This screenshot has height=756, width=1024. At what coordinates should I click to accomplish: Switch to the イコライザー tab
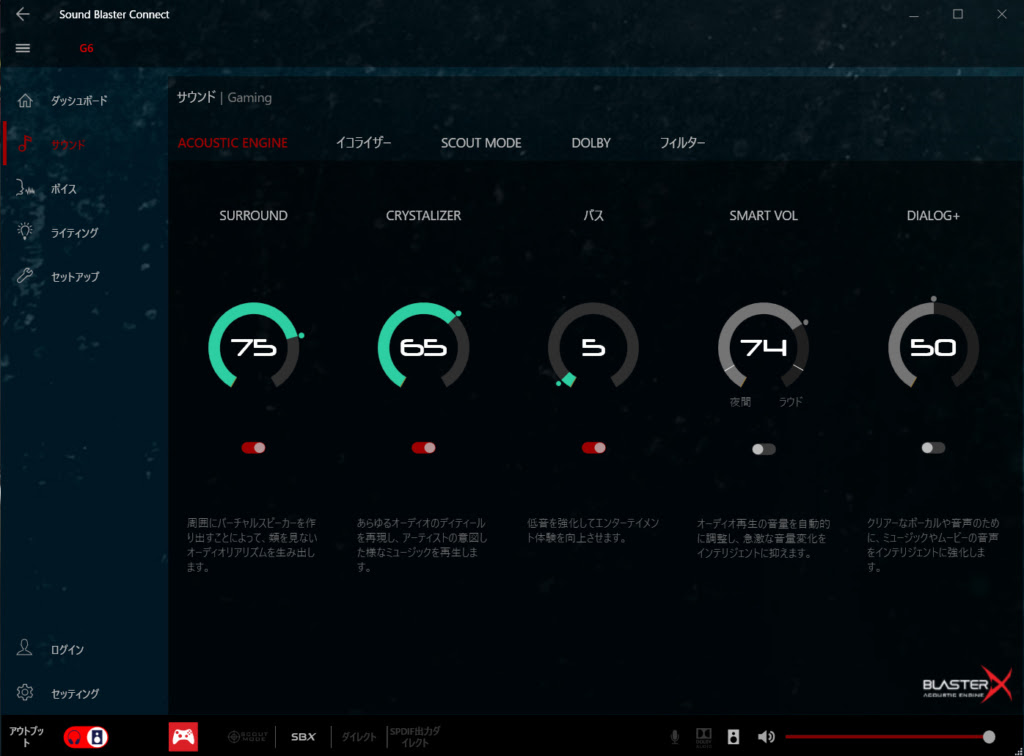[x=364, y=143]
